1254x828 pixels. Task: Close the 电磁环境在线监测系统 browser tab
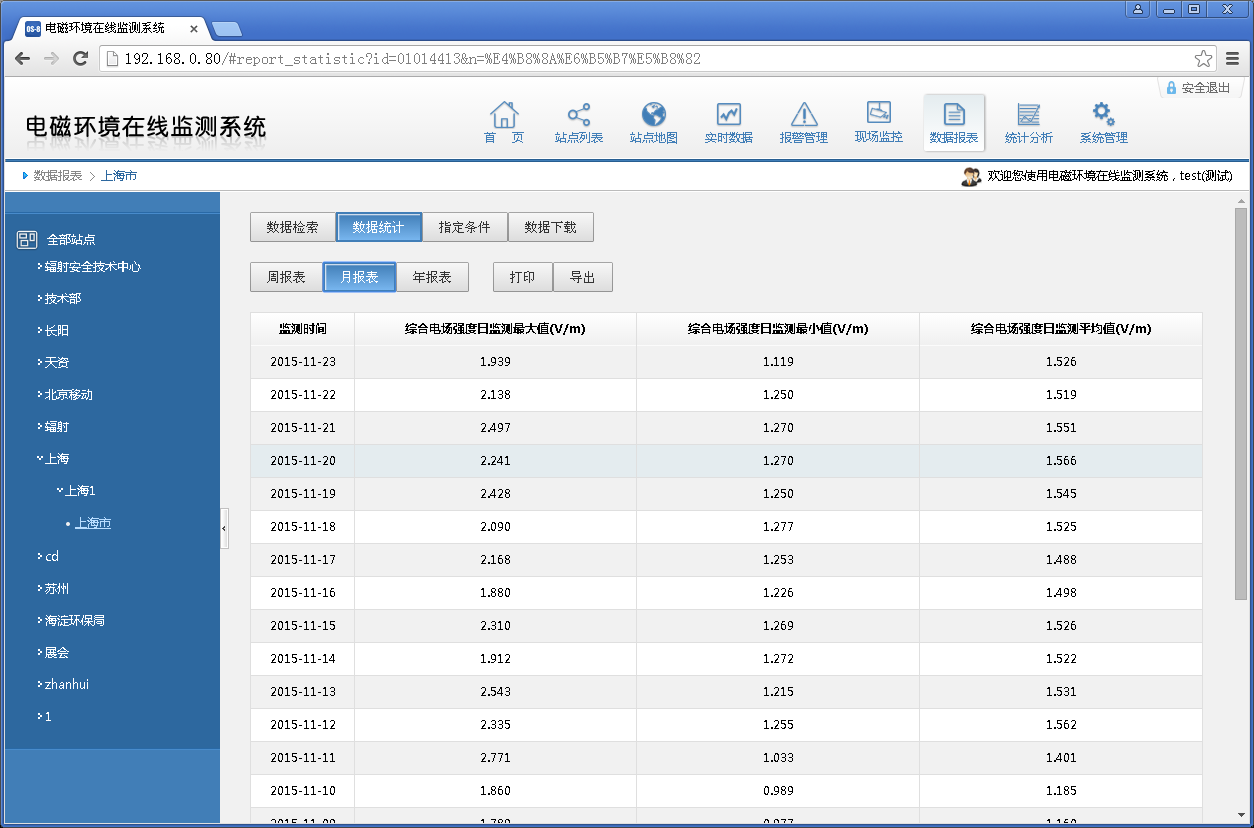pyautogui.click(x=194, y=29)
